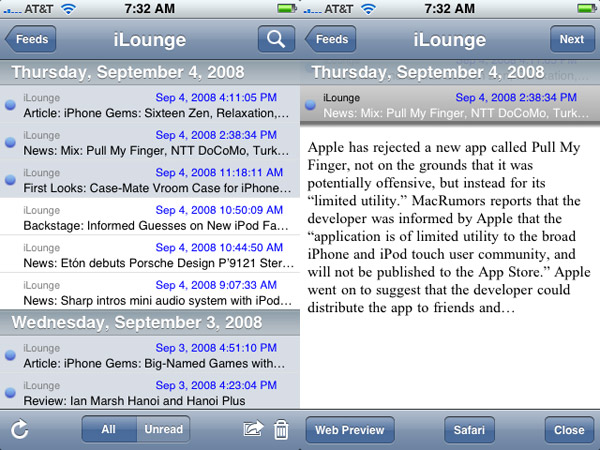Open iPhone Gems: Big-Named Games article

click(150, 355)
